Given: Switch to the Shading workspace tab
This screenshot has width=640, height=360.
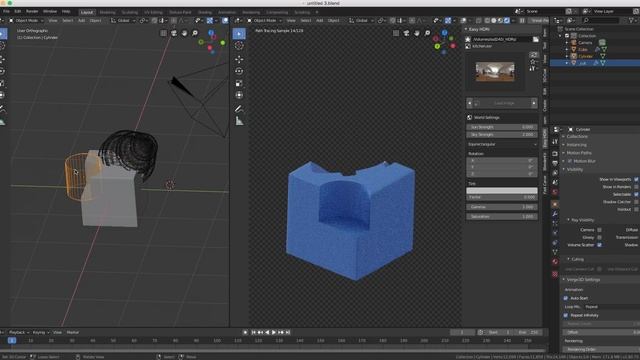Looking at the screenshot, I should click(204, 12).
